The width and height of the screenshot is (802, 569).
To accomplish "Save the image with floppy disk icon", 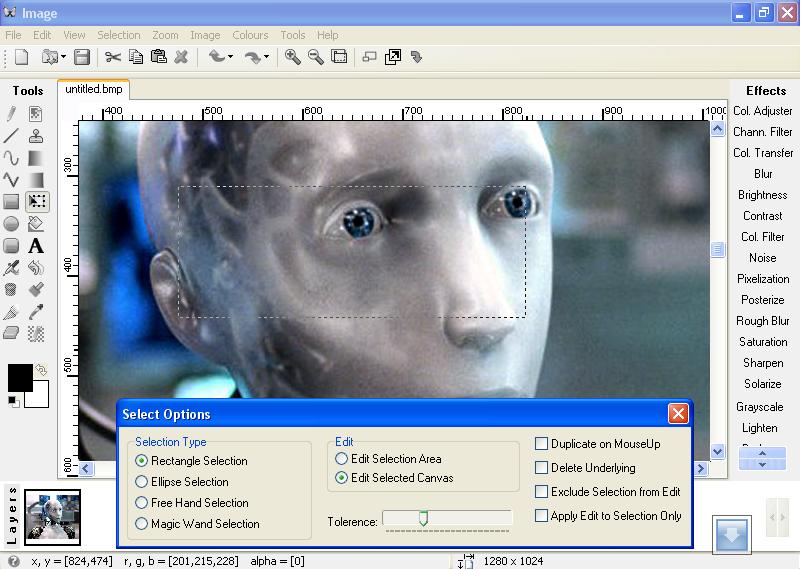I will click(82, 57).
